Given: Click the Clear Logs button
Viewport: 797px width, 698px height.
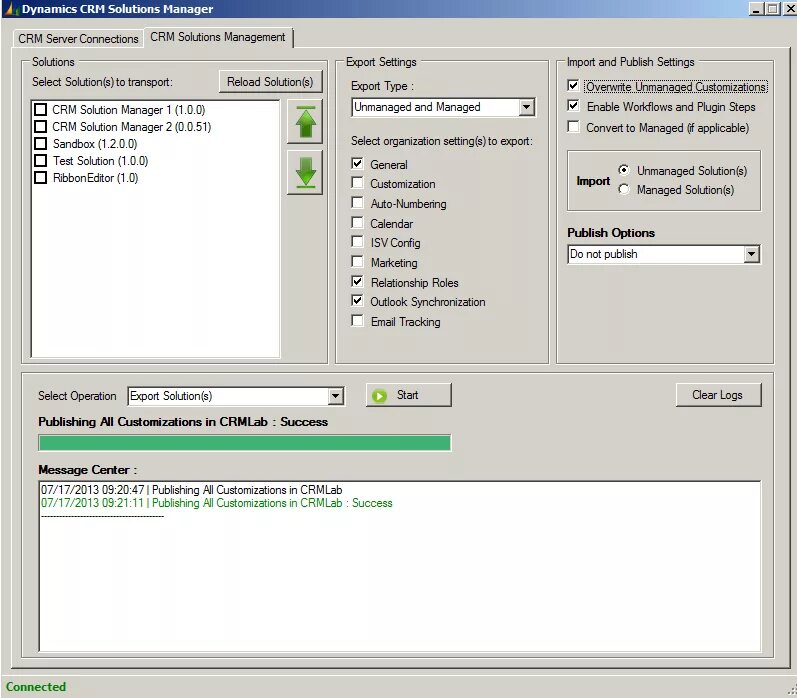Looking at the screenshot, I should point(718,395).
